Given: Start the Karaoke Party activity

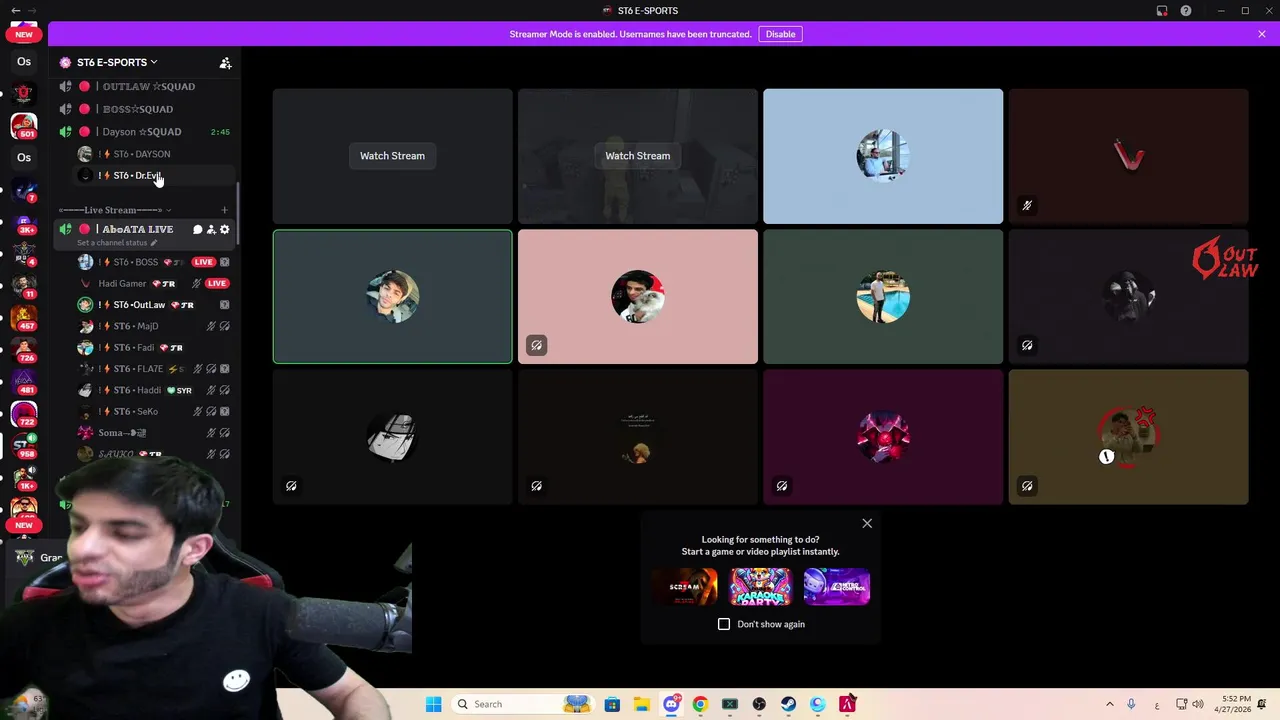Looking at the screenshot, I should (761, 587).
